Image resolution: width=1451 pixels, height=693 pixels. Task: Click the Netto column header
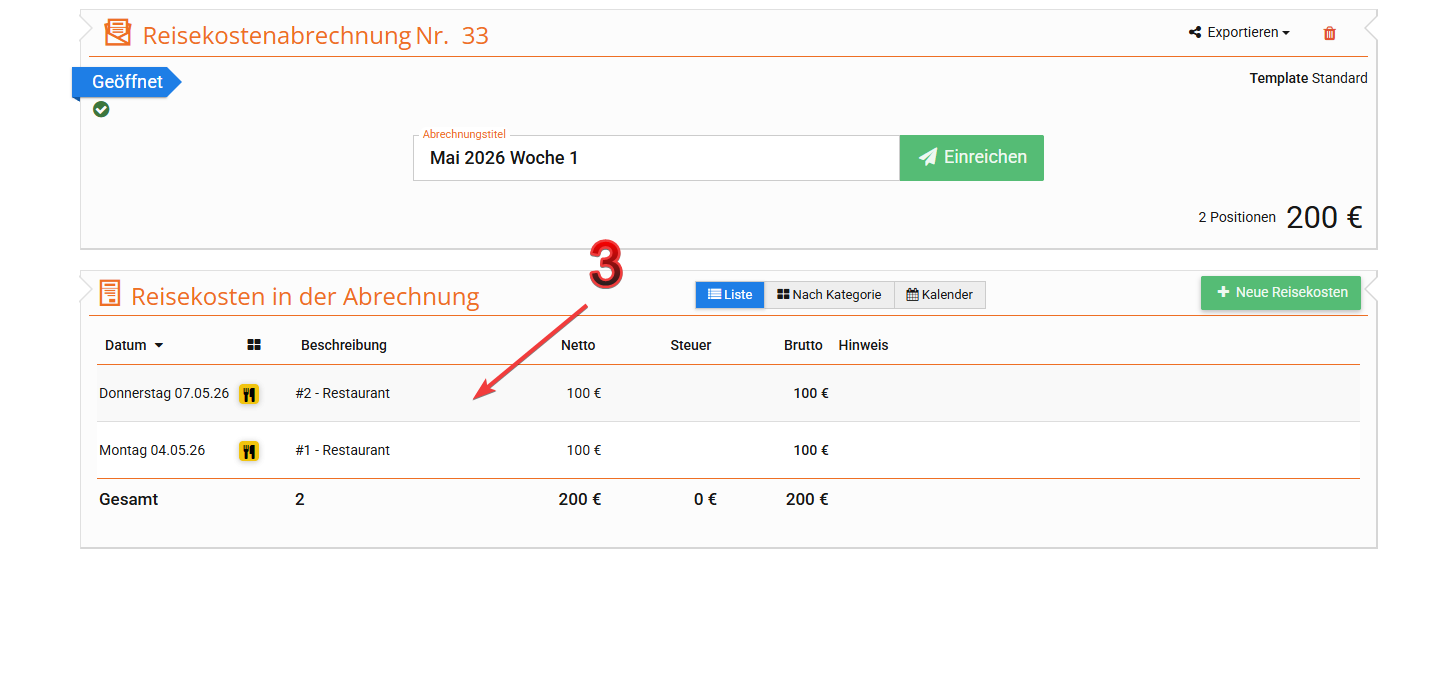coord(578,345)
